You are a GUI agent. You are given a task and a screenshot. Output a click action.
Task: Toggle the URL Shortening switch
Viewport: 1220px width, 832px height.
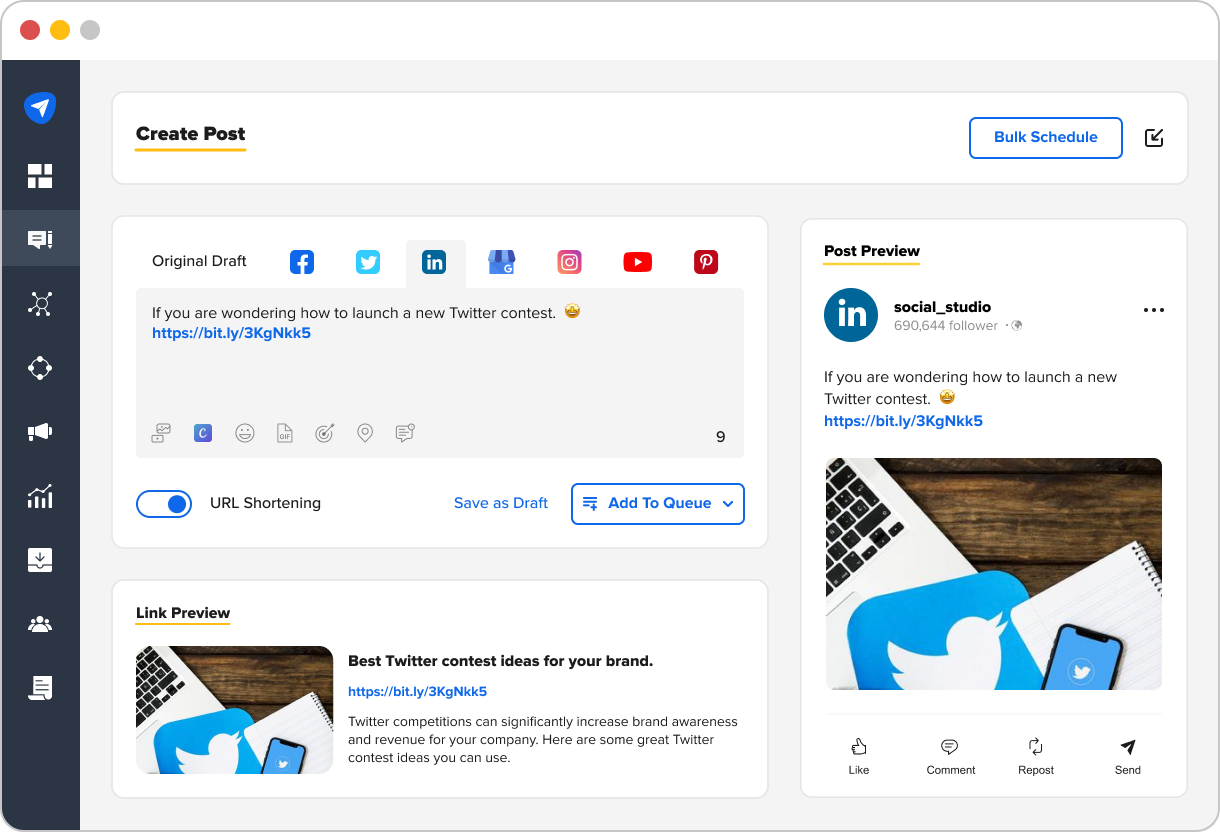point(164,504)
